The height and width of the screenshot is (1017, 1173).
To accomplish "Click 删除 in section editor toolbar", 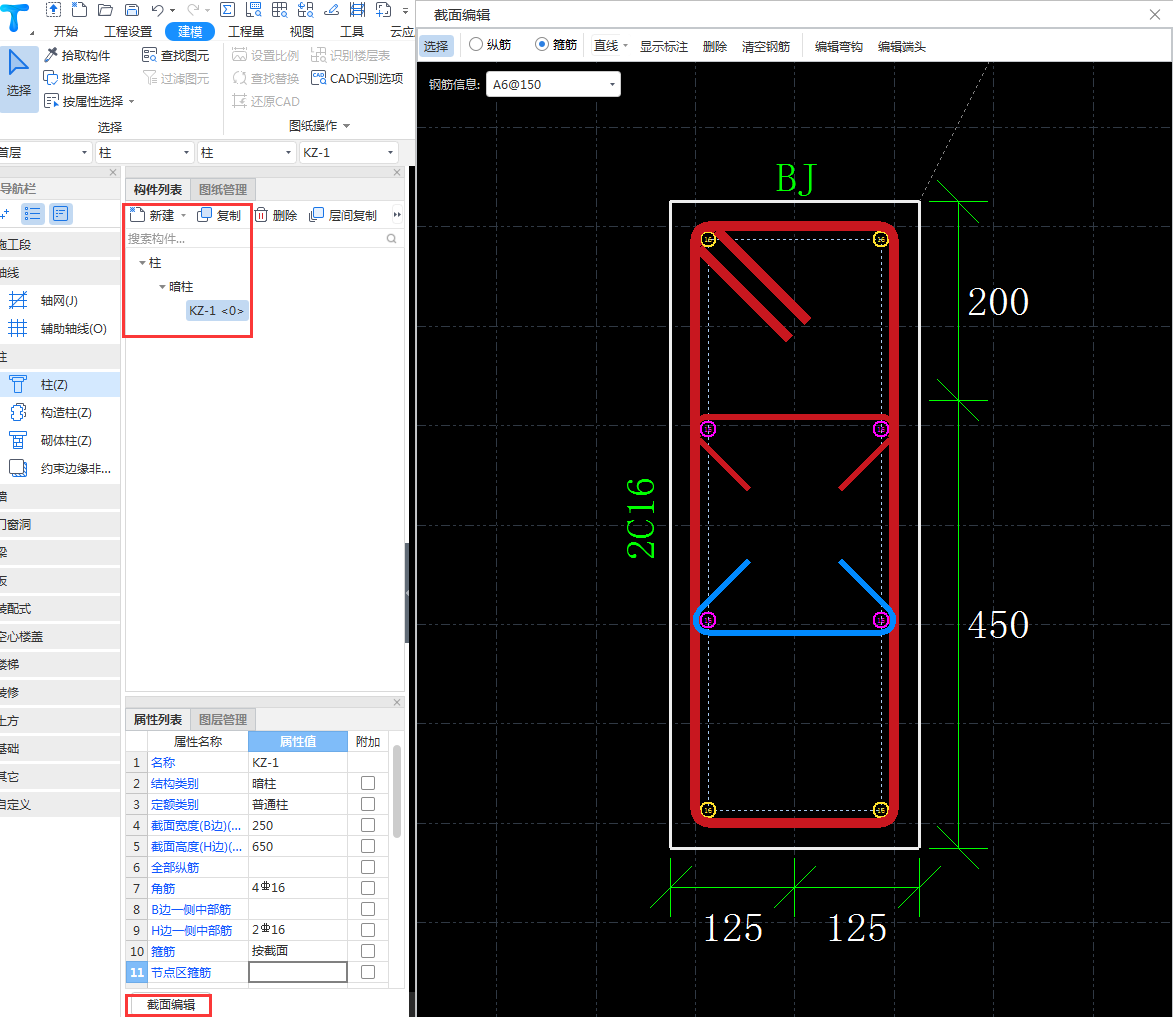I will click(714, 46).
